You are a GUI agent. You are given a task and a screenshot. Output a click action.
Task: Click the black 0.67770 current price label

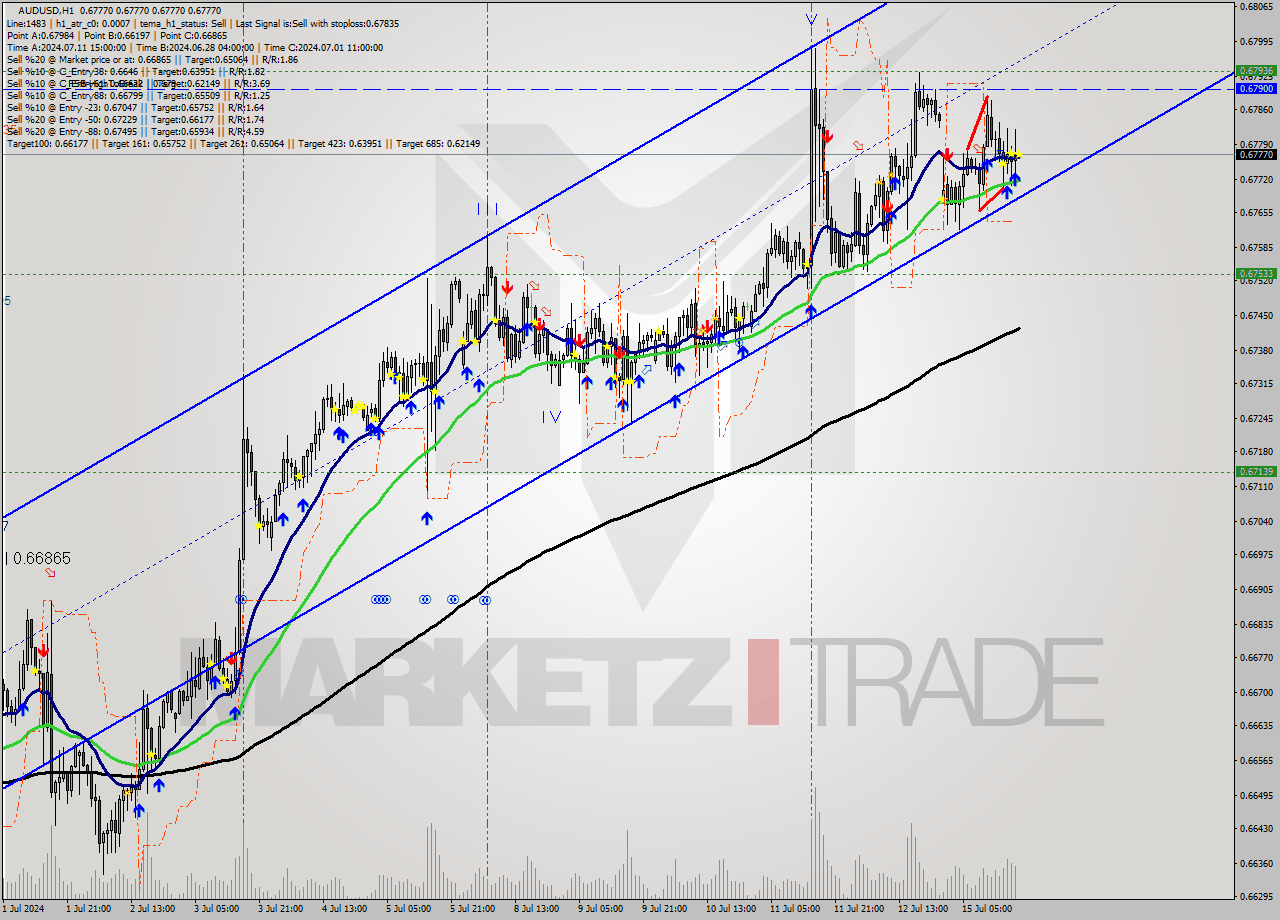[1256, 154]
